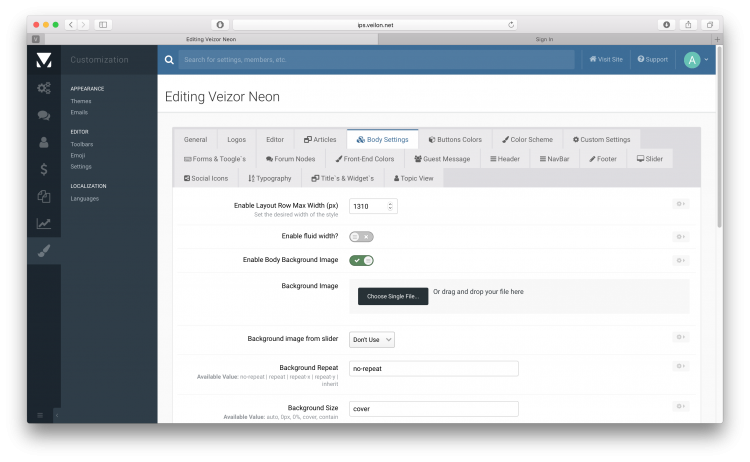
Task: Open a new Safari tab with plus
Action: point(717,39)
